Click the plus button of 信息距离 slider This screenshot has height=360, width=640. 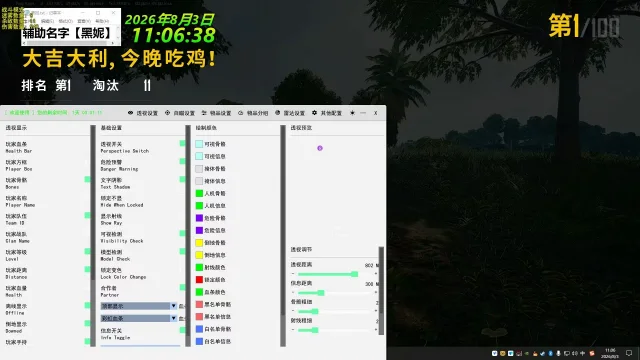[x=376, y=293]
